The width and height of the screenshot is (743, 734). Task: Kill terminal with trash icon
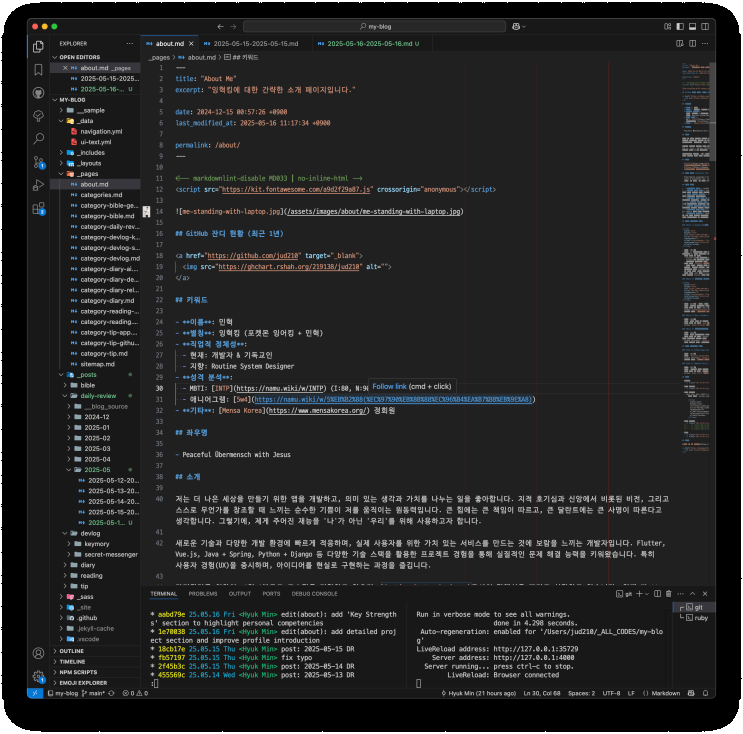tap(669, 594)
